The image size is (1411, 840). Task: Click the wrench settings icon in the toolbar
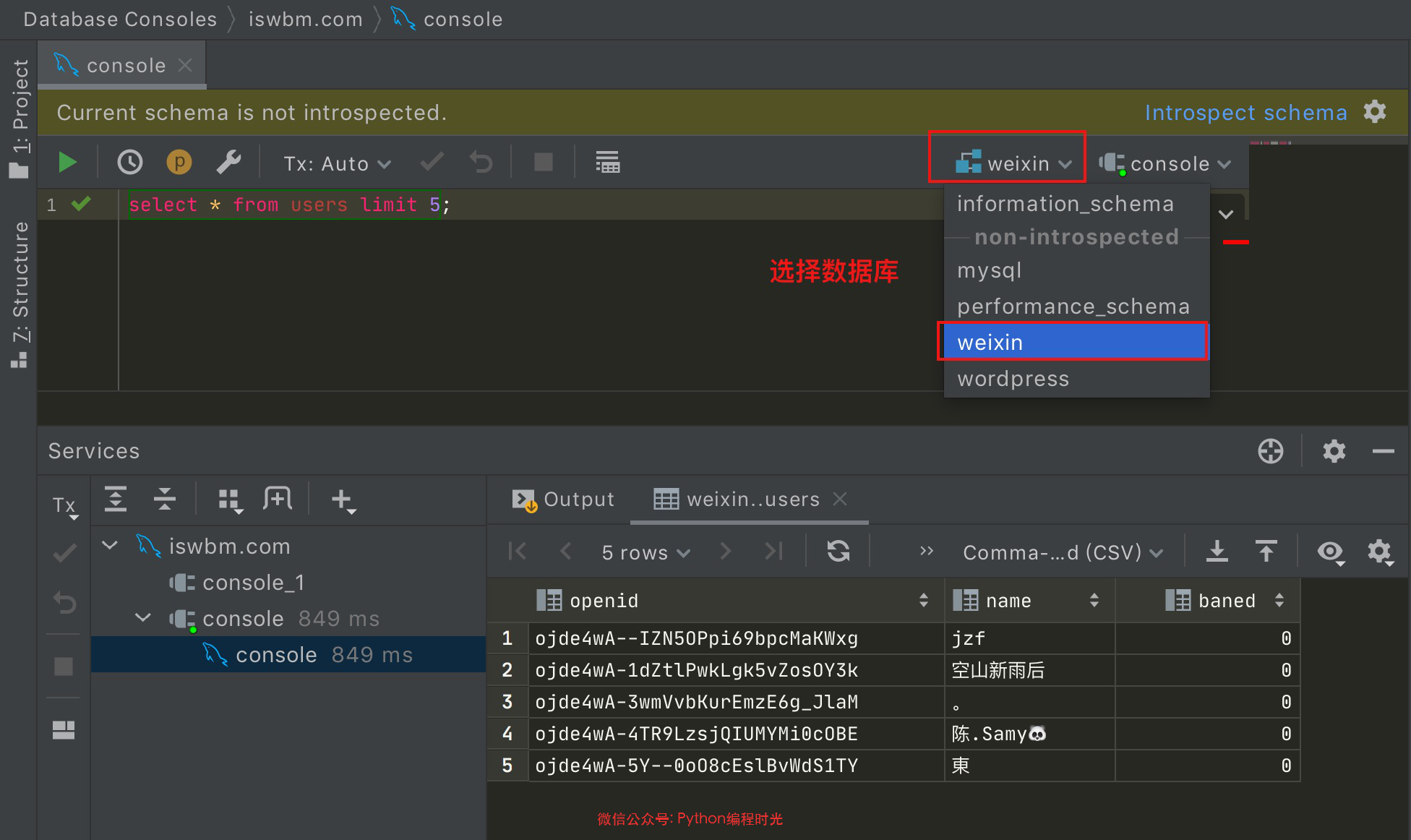[x=228, y=163]
